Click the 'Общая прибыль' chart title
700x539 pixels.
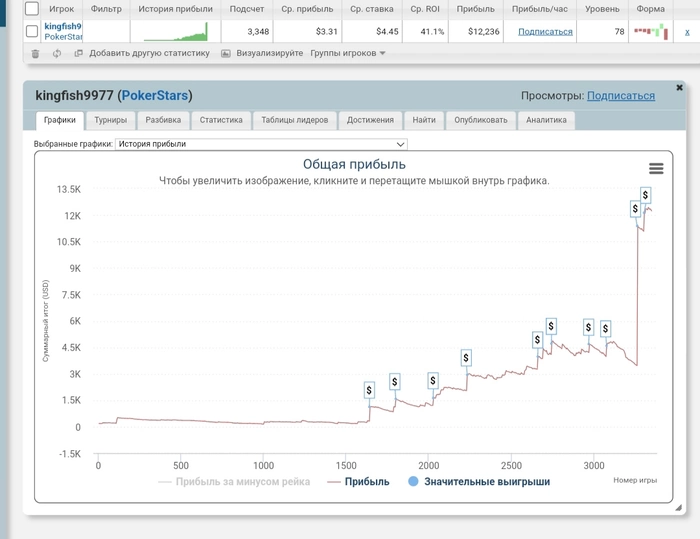[354, 164]
